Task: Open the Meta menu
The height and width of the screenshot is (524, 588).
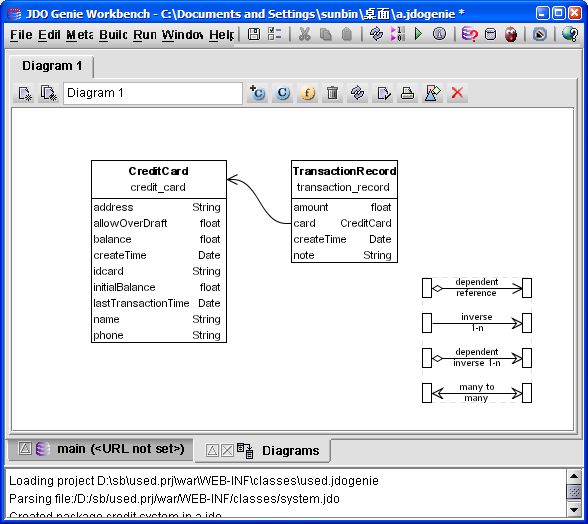Action: point(80,35)
